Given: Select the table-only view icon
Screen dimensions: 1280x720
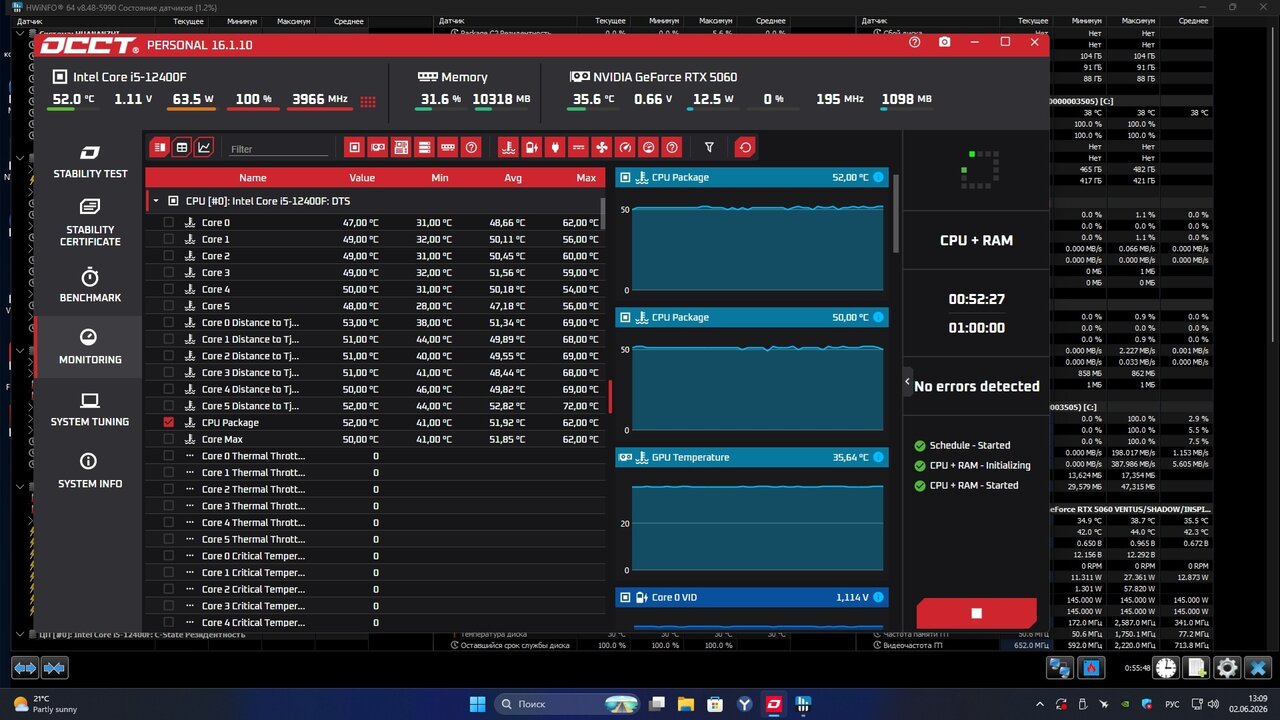Looking at the screenshot, I should pyautogui.click(x=182, y=147).
